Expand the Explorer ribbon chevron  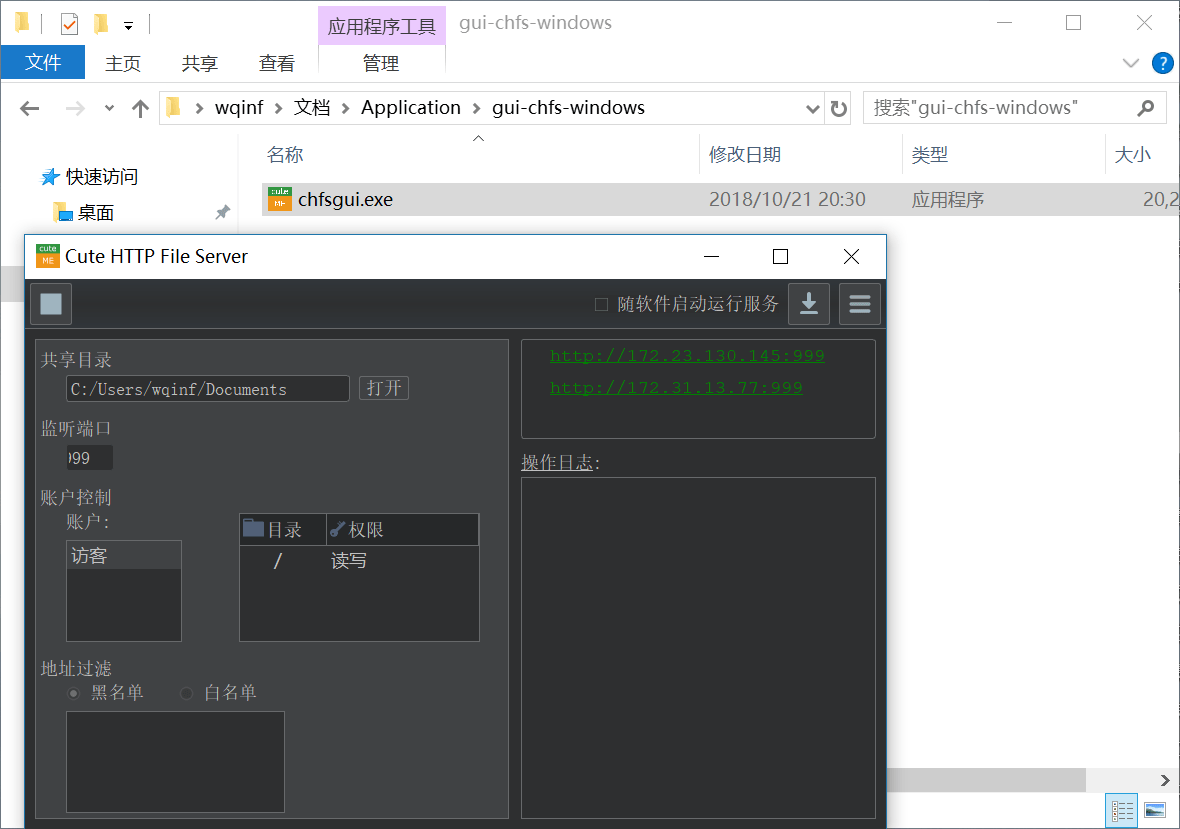(1131, 63)
